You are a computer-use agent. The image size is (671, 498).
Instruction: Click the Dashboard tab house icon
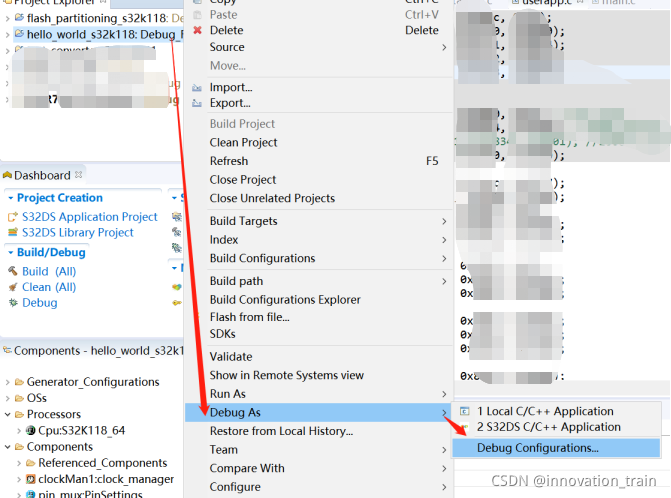point(7,175)
